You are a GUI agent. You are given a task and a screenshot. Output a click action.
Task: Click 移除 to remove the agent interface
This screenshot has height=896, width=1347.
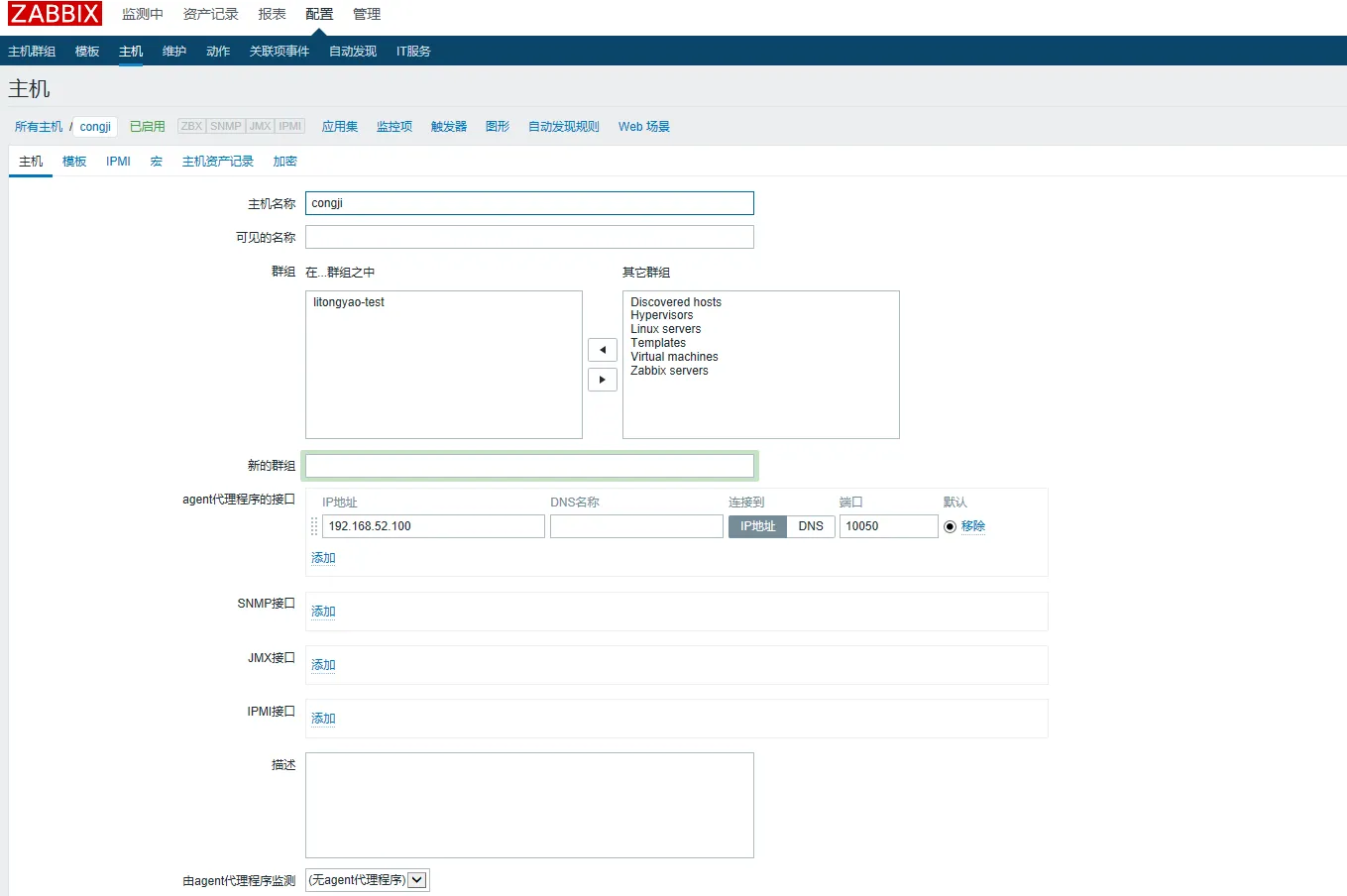click(x=973, y=526)
